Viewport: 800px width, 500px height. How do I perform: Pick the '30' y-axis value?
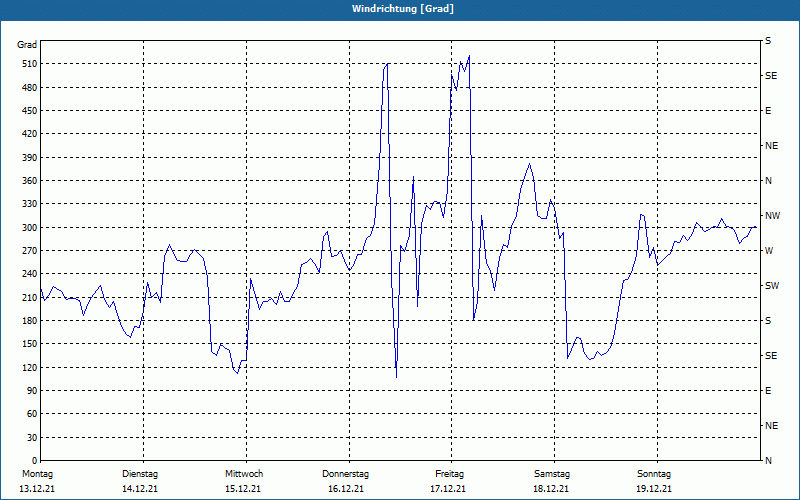pyautogui.click(x=32, y=437)
